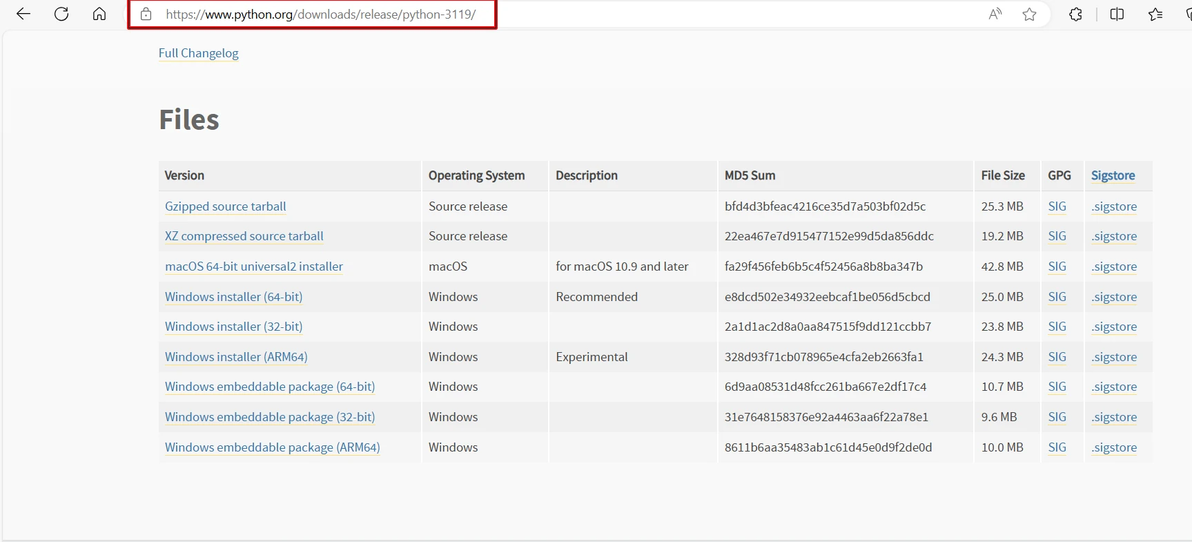Download the XZ compressed source tarball

tap(244, 236)
